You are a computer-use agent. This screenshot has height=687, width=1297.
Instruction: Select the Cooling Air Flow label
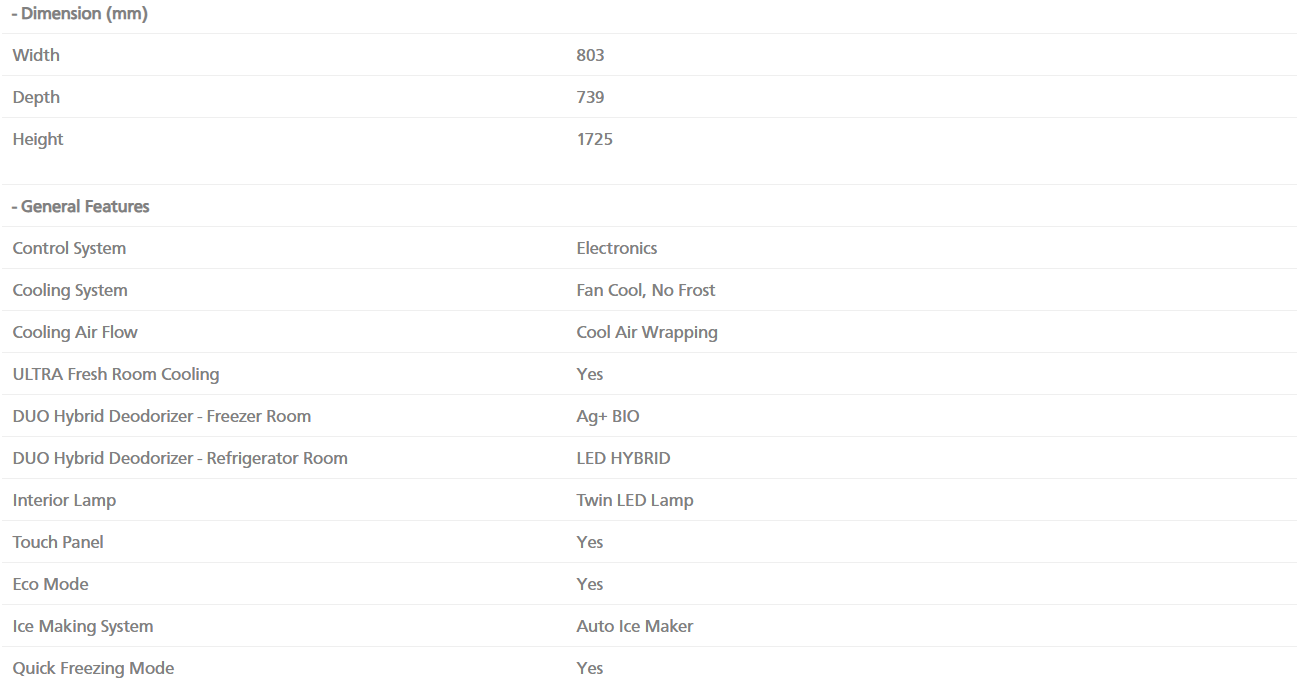75,332
